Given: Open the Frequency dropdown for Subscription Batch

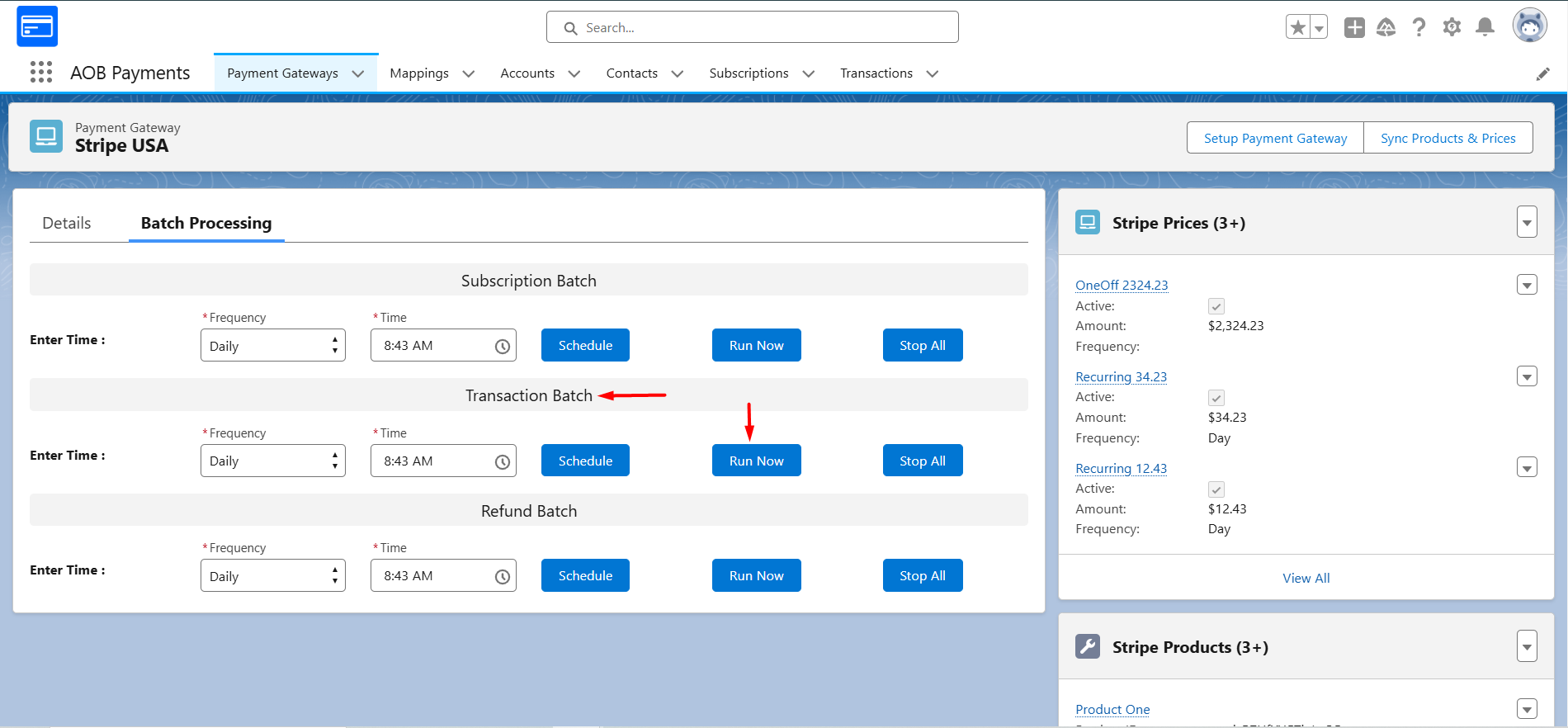Looking at the screenshot, I should [273, 345].
